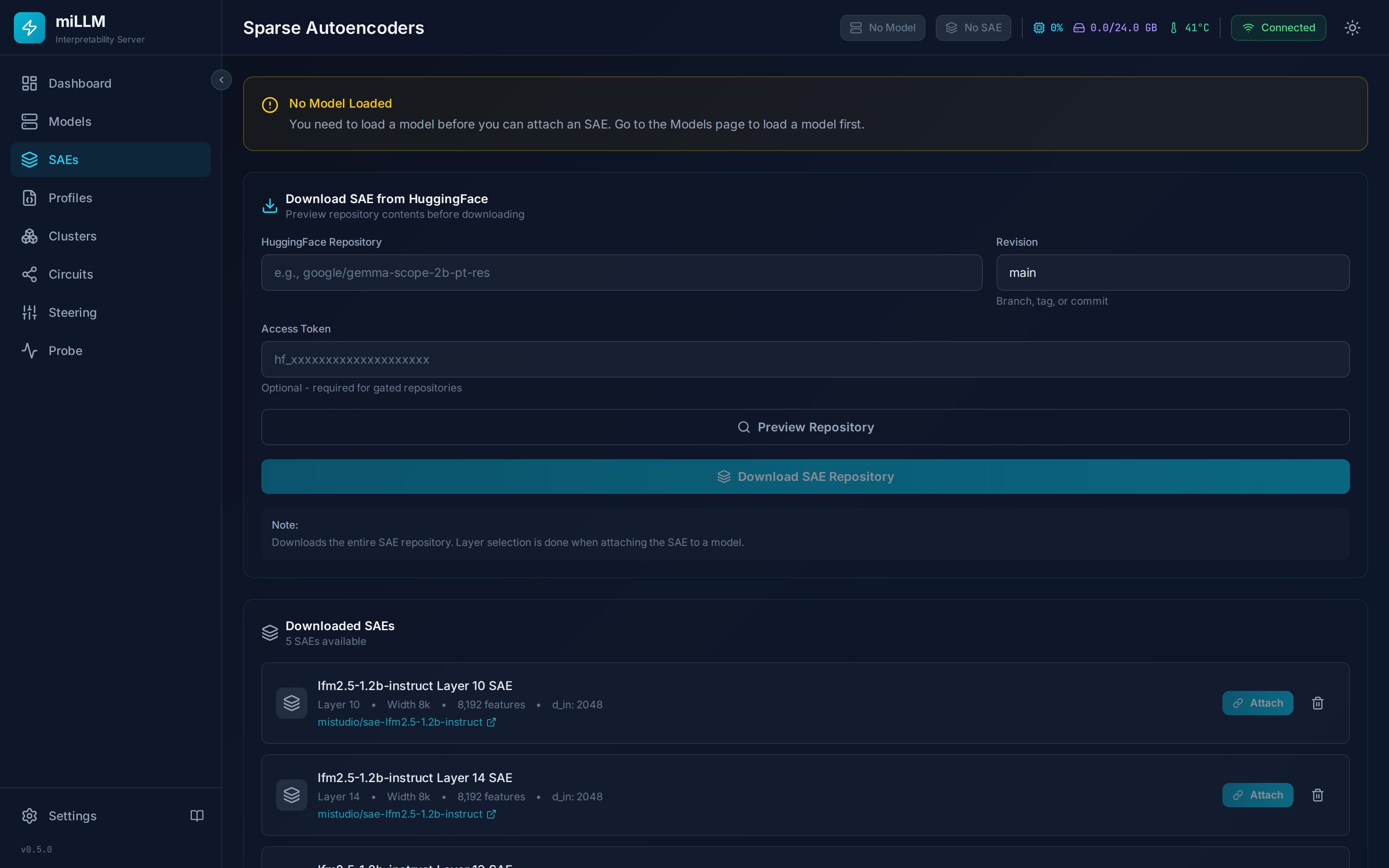Viewport: 1389px width, 868px height.
Task: Toggle the light/dark theme sun icon
Action: click(1352, 27)
